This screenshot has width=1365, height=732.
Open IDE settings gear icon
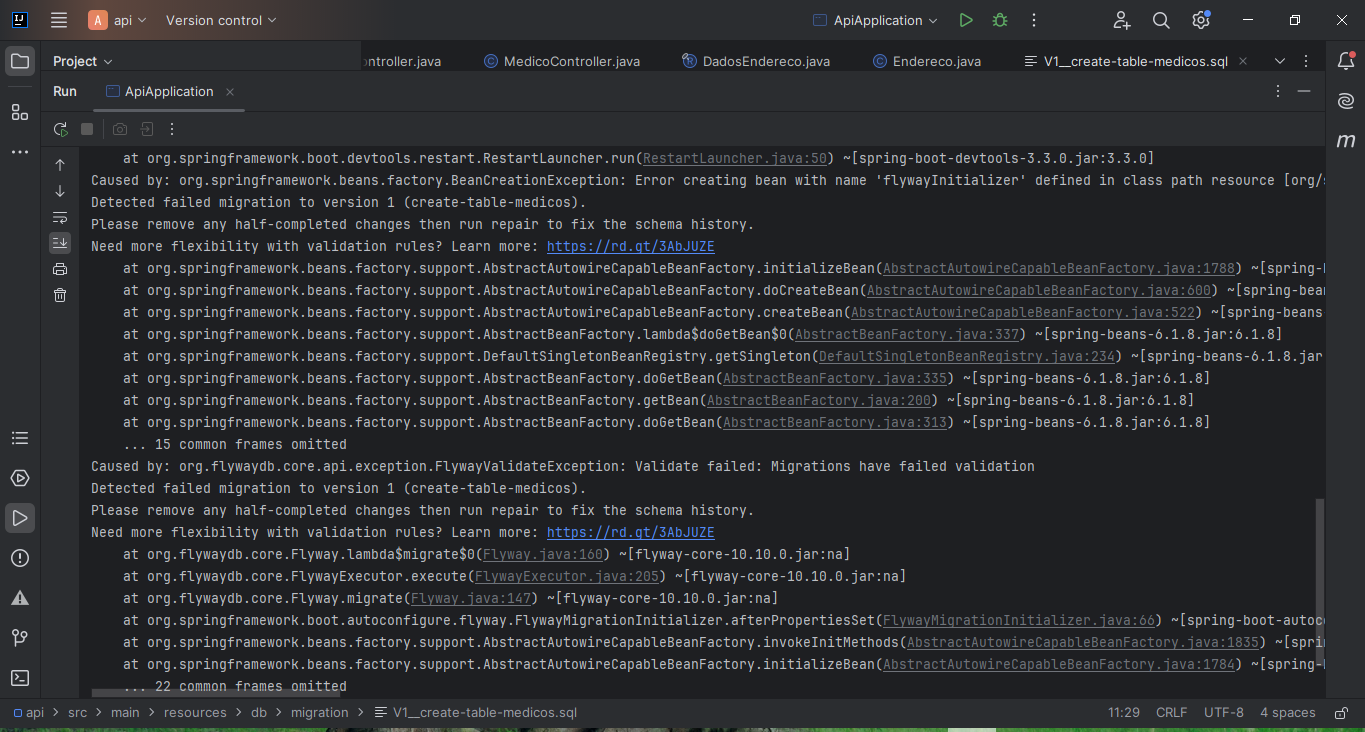pos(1201,20)
